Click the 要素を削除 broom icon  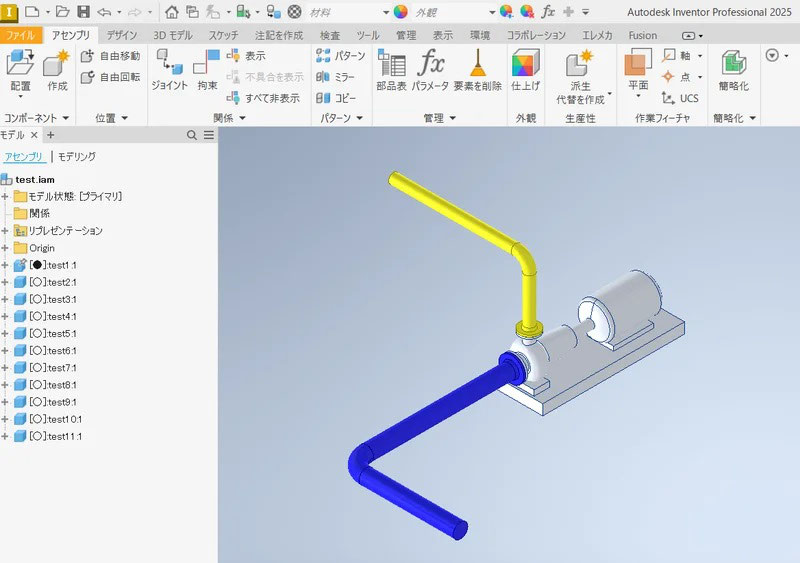477,70
